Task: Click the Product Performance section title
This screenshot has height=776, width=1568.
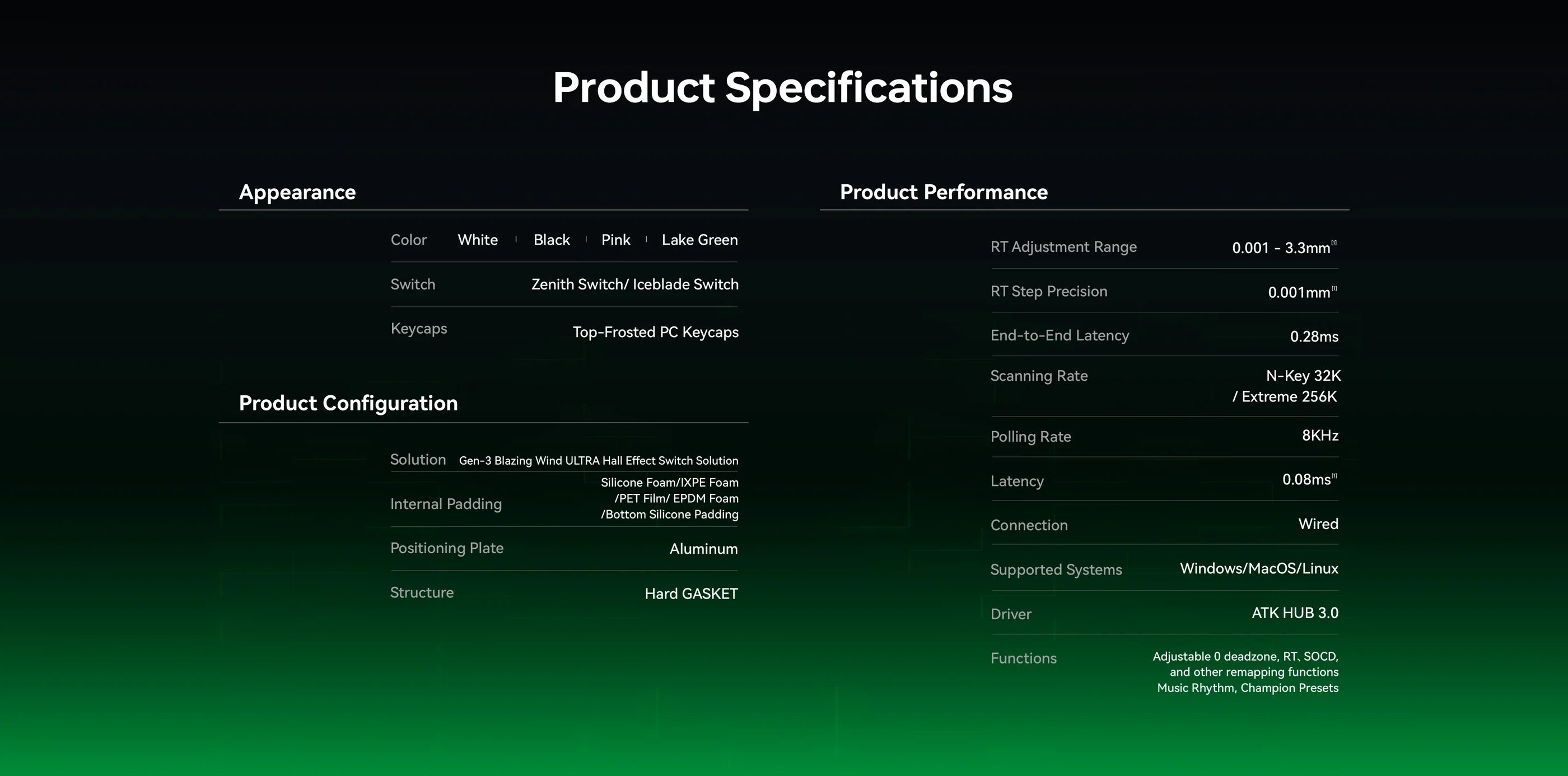Action: (x=944, y=193)
